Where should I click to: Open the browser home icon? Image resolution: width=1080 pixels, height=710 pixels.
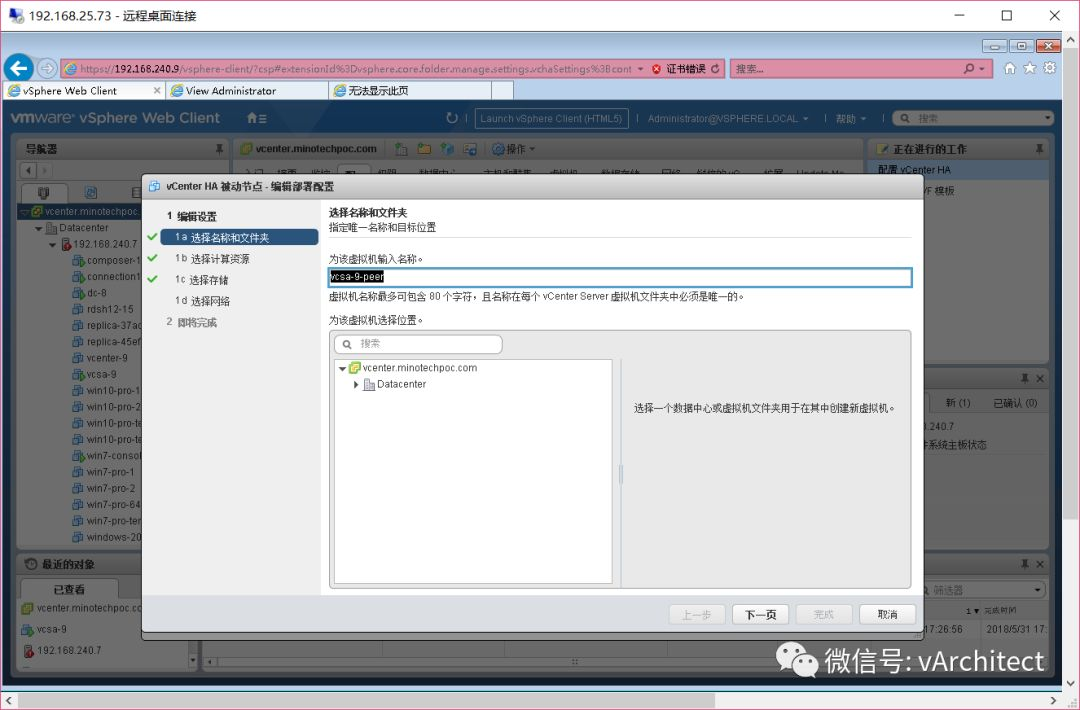1010,68
